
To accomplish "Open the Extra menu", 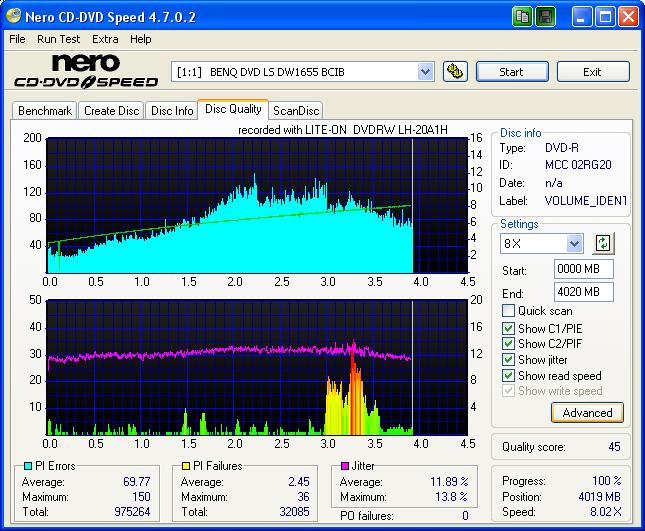I will [x=105, y=39].
